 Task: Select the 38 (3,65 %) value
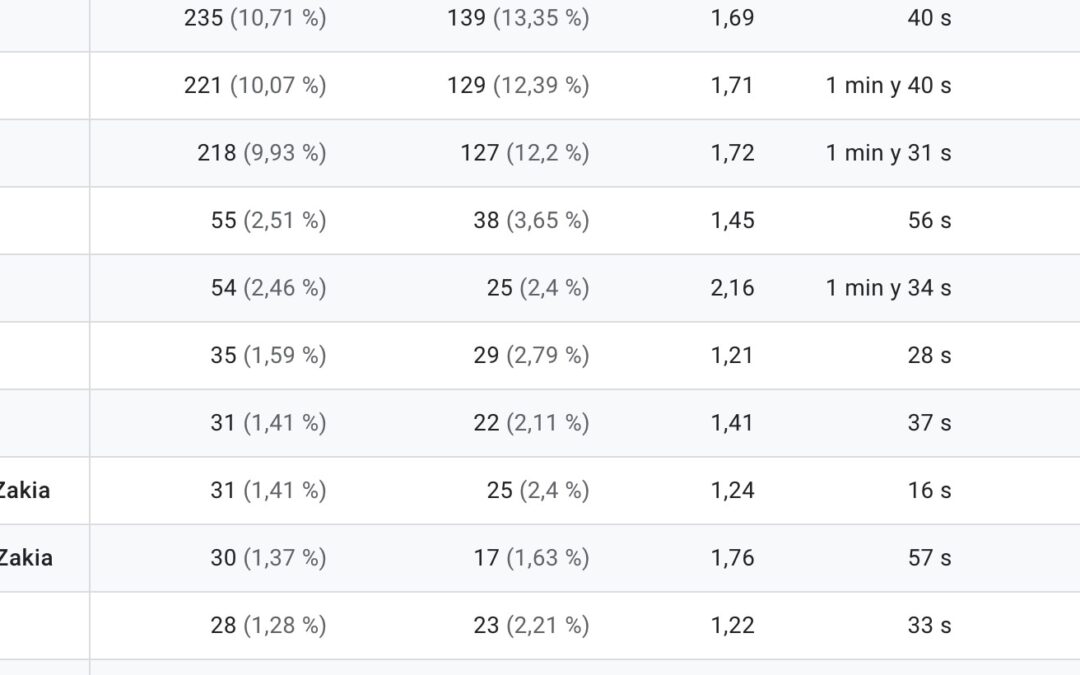(531, 220)
